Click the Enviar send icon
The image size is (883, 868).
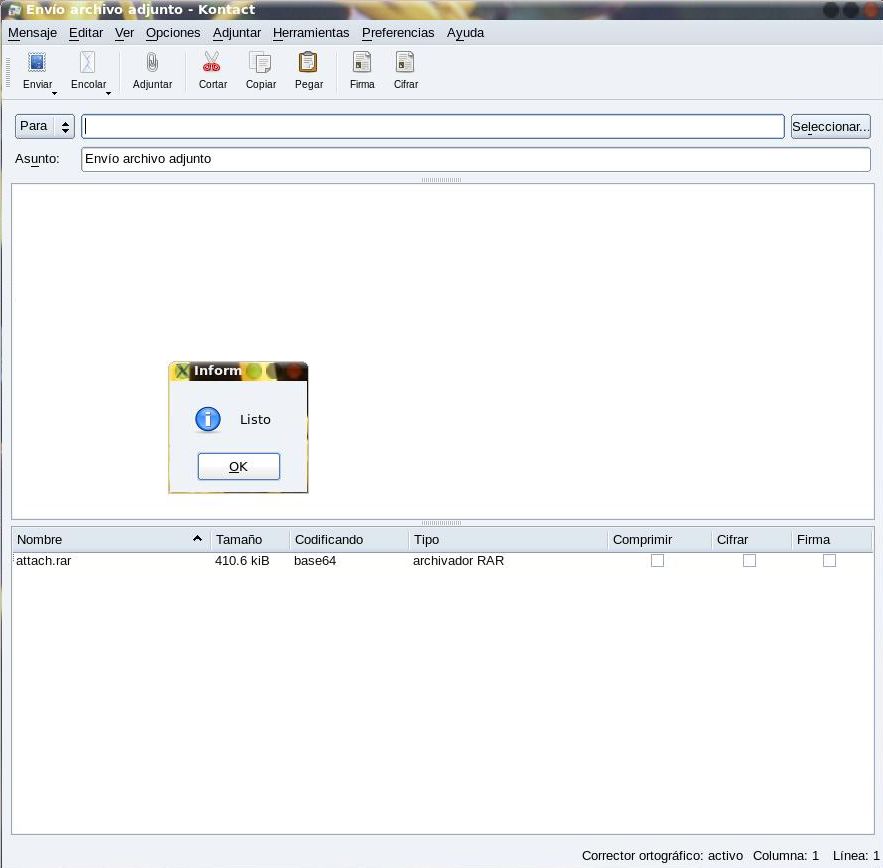pos(37,63)
